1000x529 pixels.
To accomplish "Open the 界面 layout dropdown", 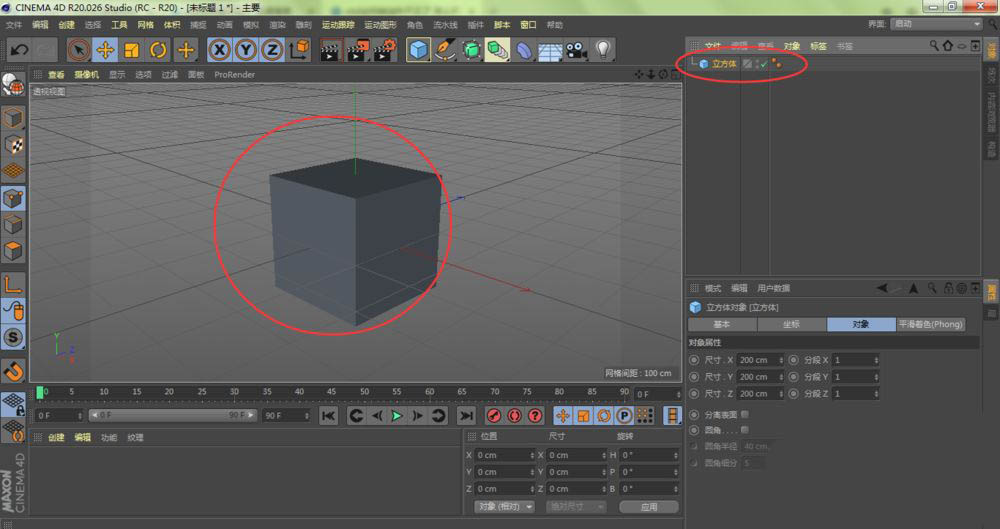I will [x=935, y=24].
